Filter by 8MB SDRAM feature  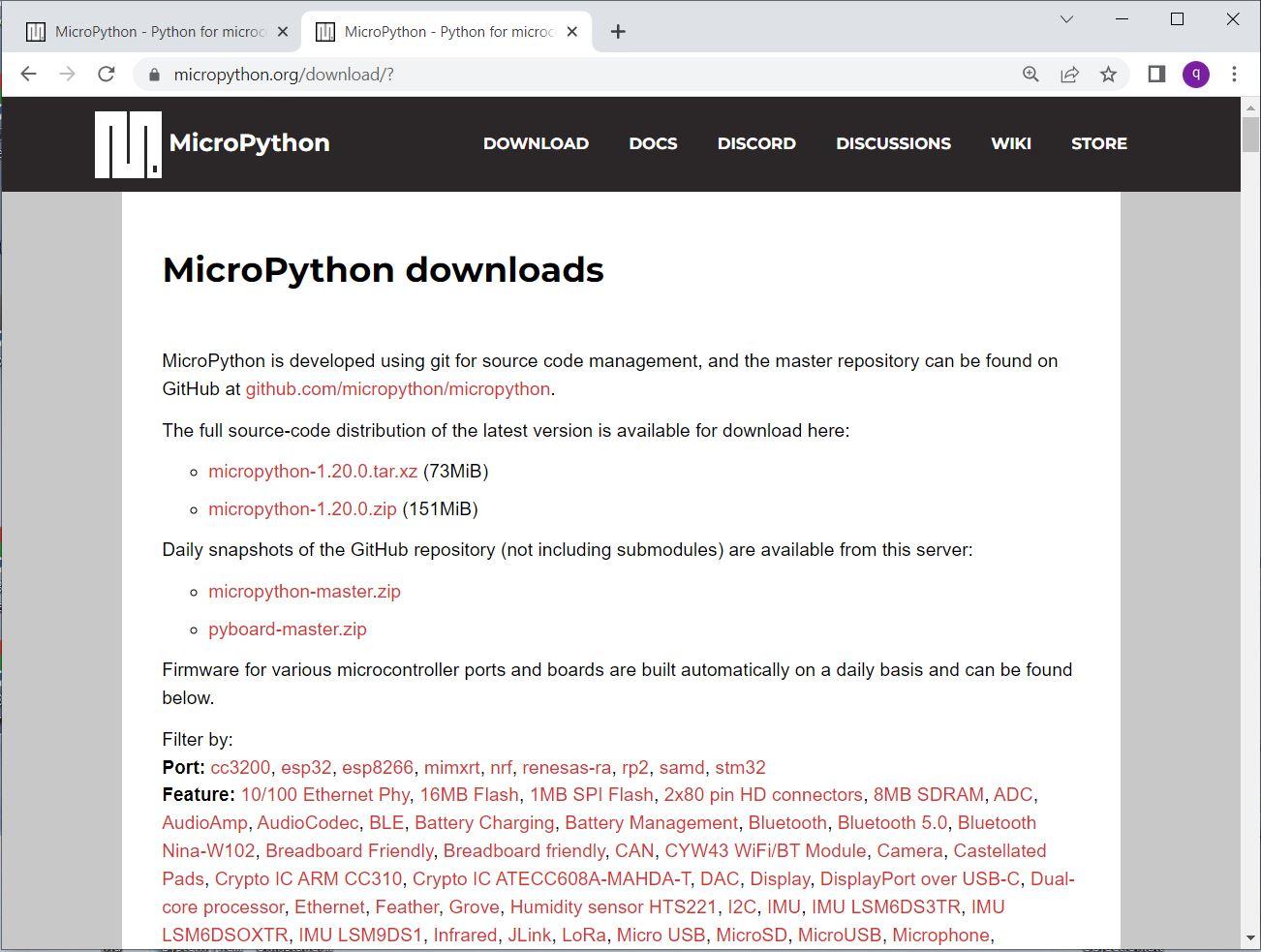point(929,795)
